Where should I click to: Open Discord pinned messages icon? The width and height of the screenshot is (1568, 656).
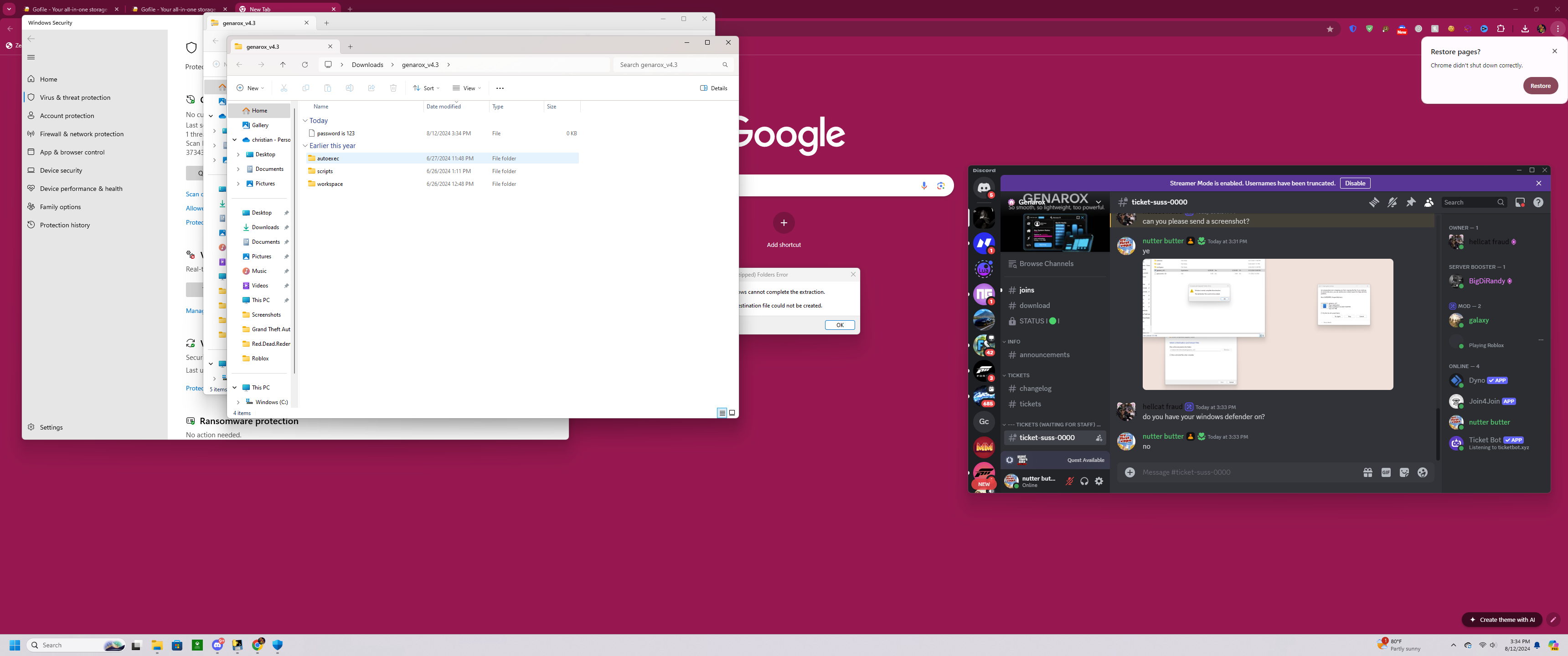tap(1411, 203)
